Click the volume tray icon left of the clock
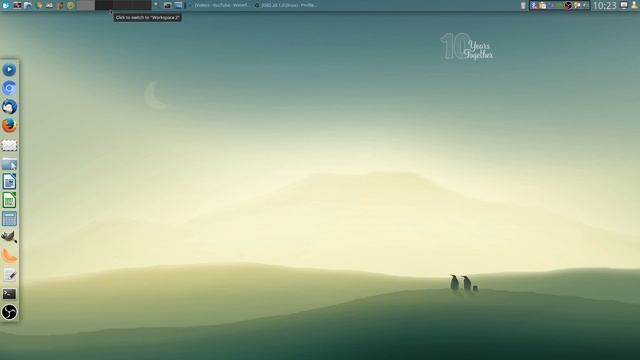Screen dimensions: 640x360 (x=585, y=5)
